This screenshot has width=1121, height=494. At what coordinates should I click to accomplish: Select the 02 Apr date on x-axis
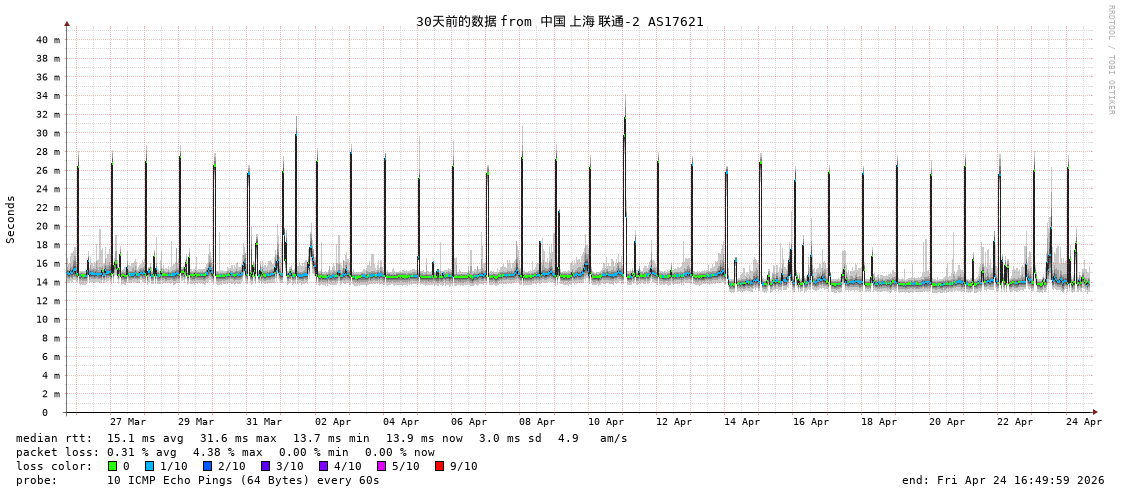[x=333, y=422]
